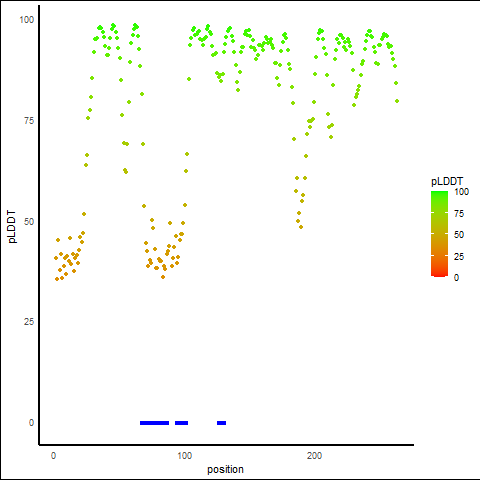
Task: Click the 50 tick label on y-axis
Action: pyautogui.click(x=29, y=222)
